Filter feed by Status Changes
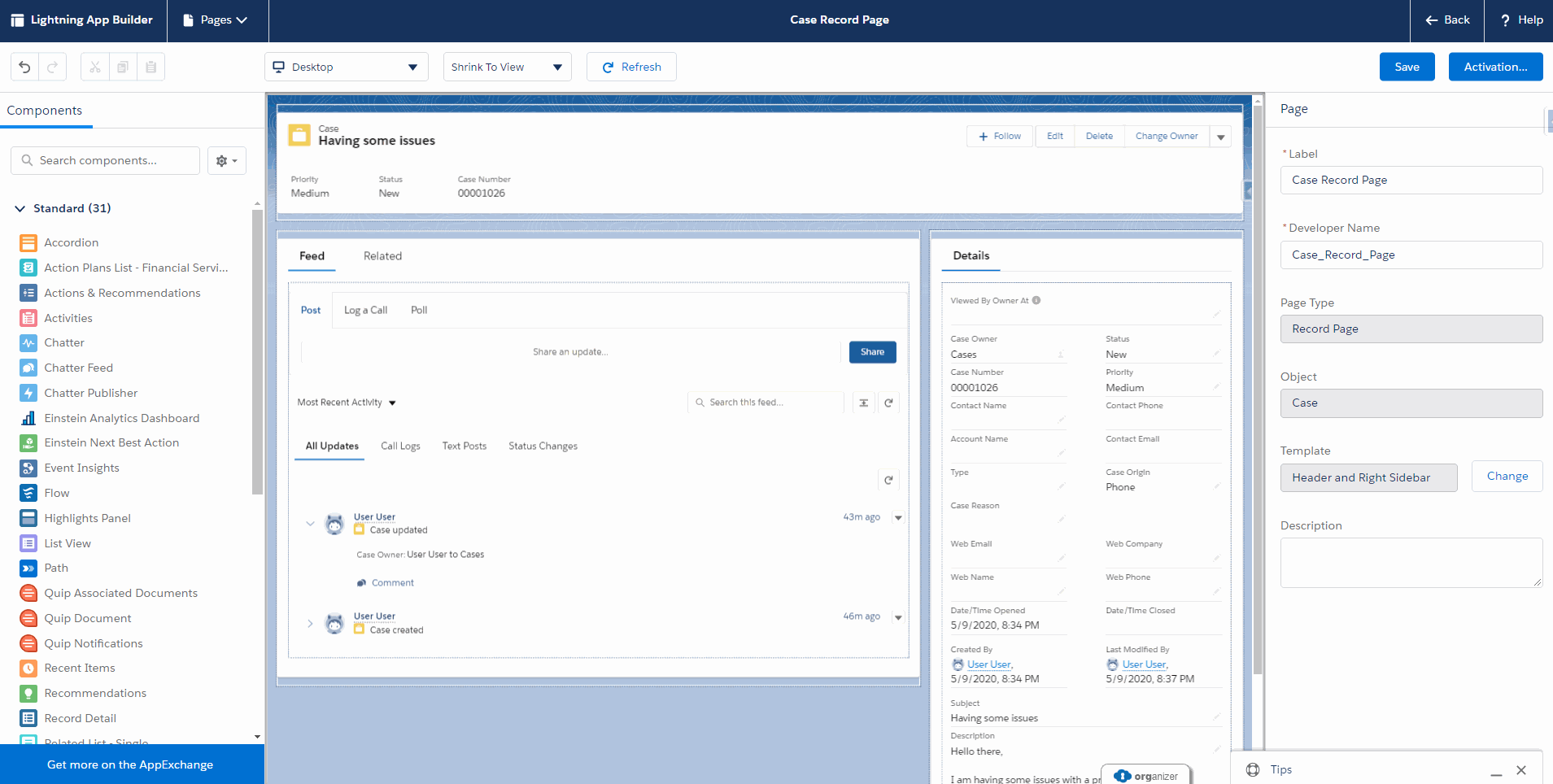Screen dimensions: 1553x784 tap(543, 446)
